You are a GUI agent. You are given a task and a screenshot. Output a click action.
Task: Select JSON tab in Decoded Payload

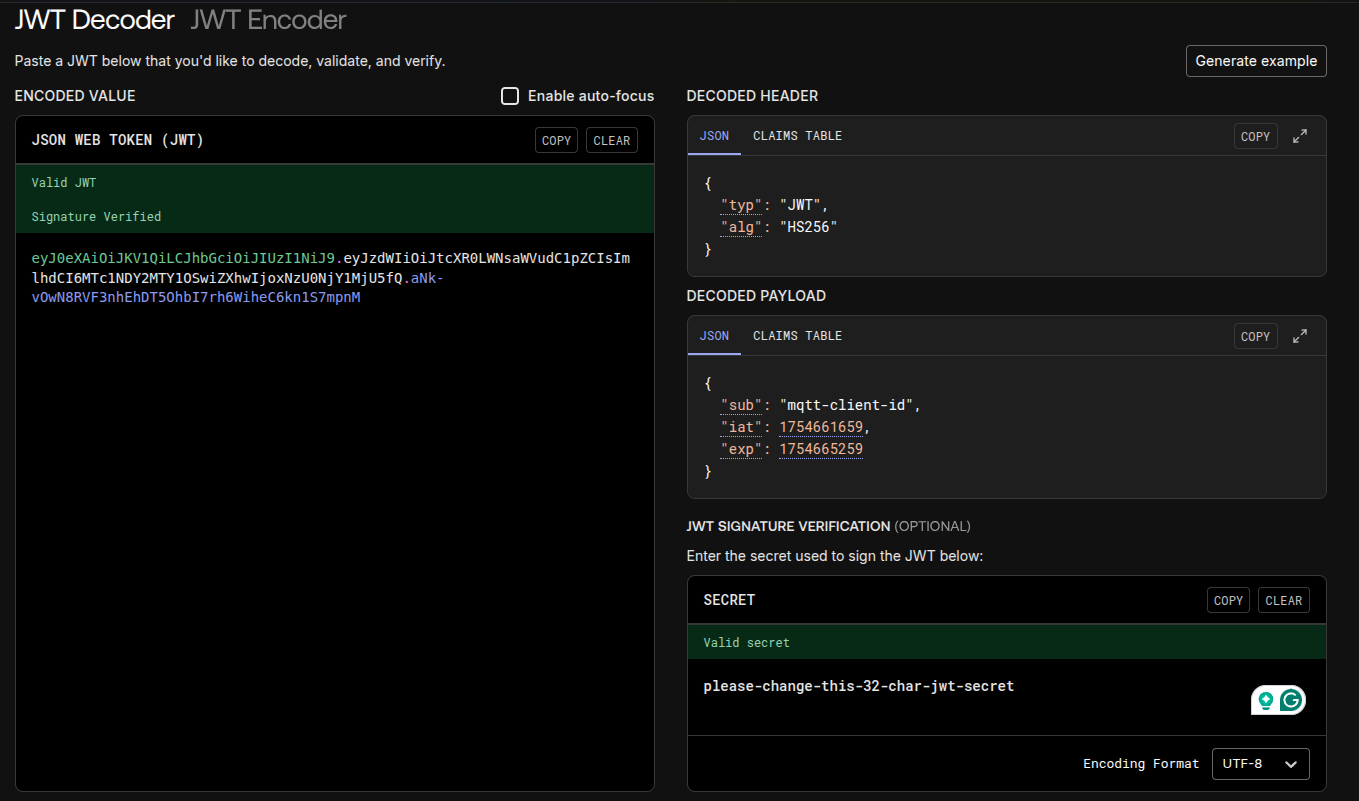714,336
